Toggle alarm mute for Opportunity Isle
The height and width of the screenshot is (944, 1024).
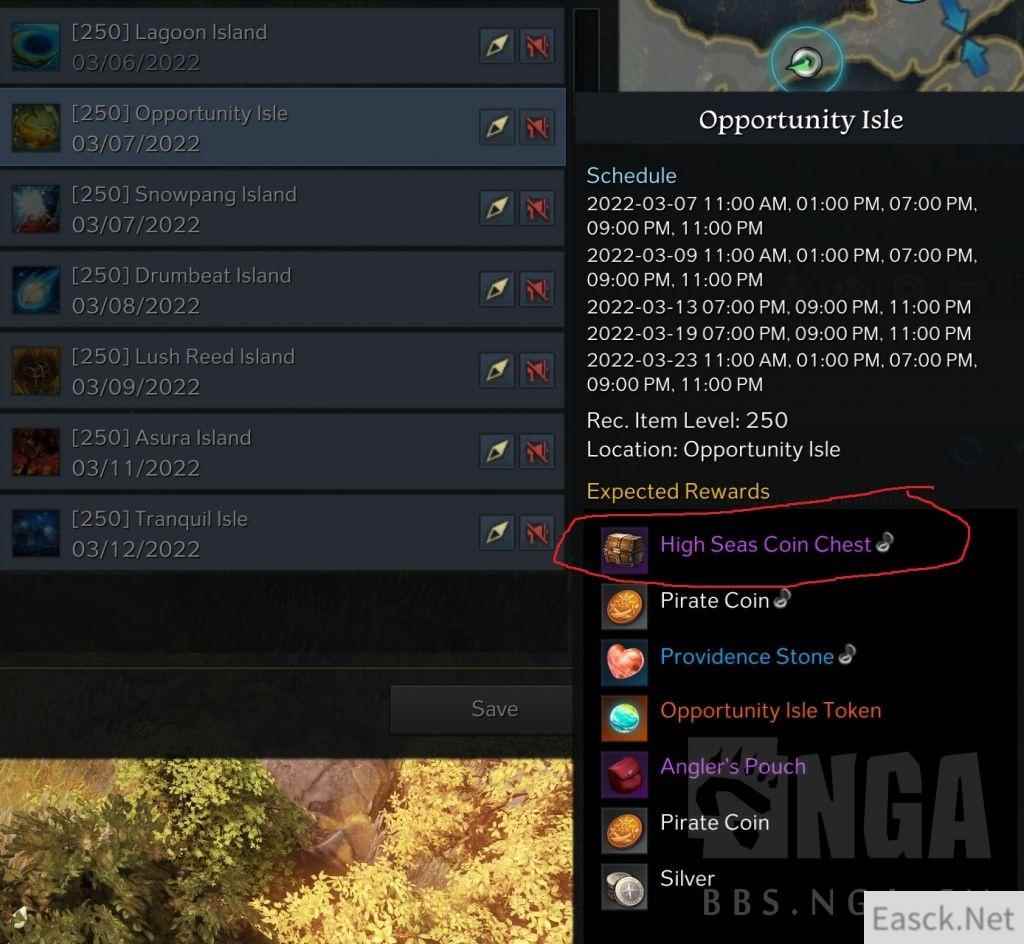pos(537,127)
